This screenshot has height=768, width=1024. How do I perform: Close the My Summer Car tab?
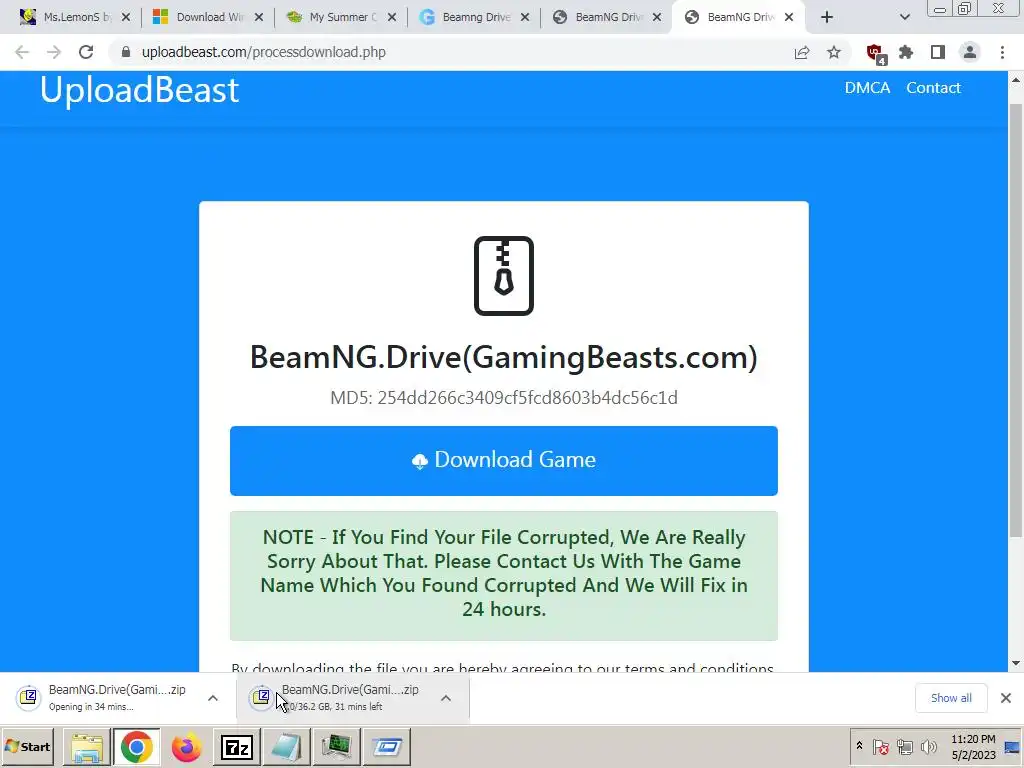(392, 17)
